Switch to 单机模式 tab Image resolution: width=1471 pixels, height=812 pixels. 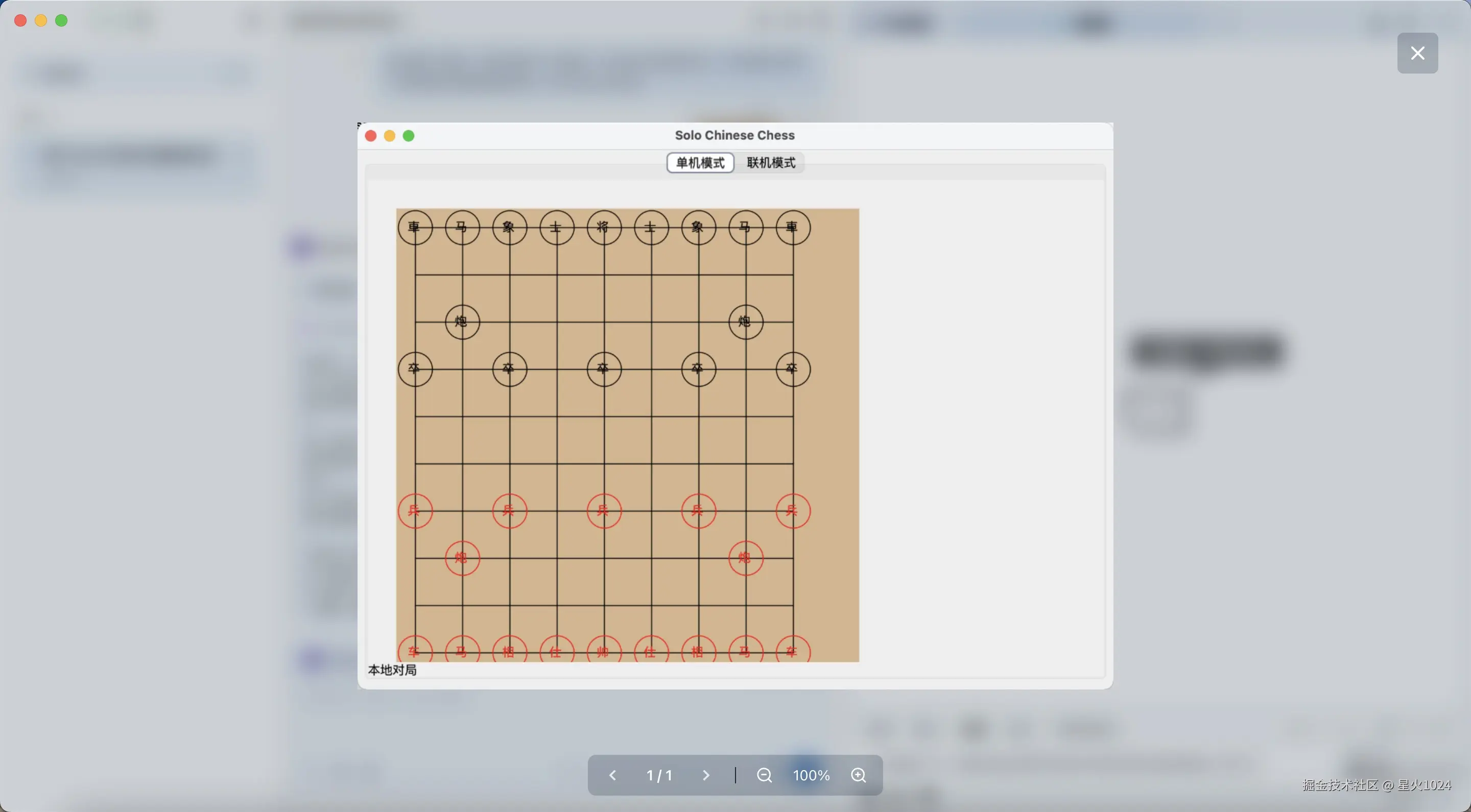700,163
